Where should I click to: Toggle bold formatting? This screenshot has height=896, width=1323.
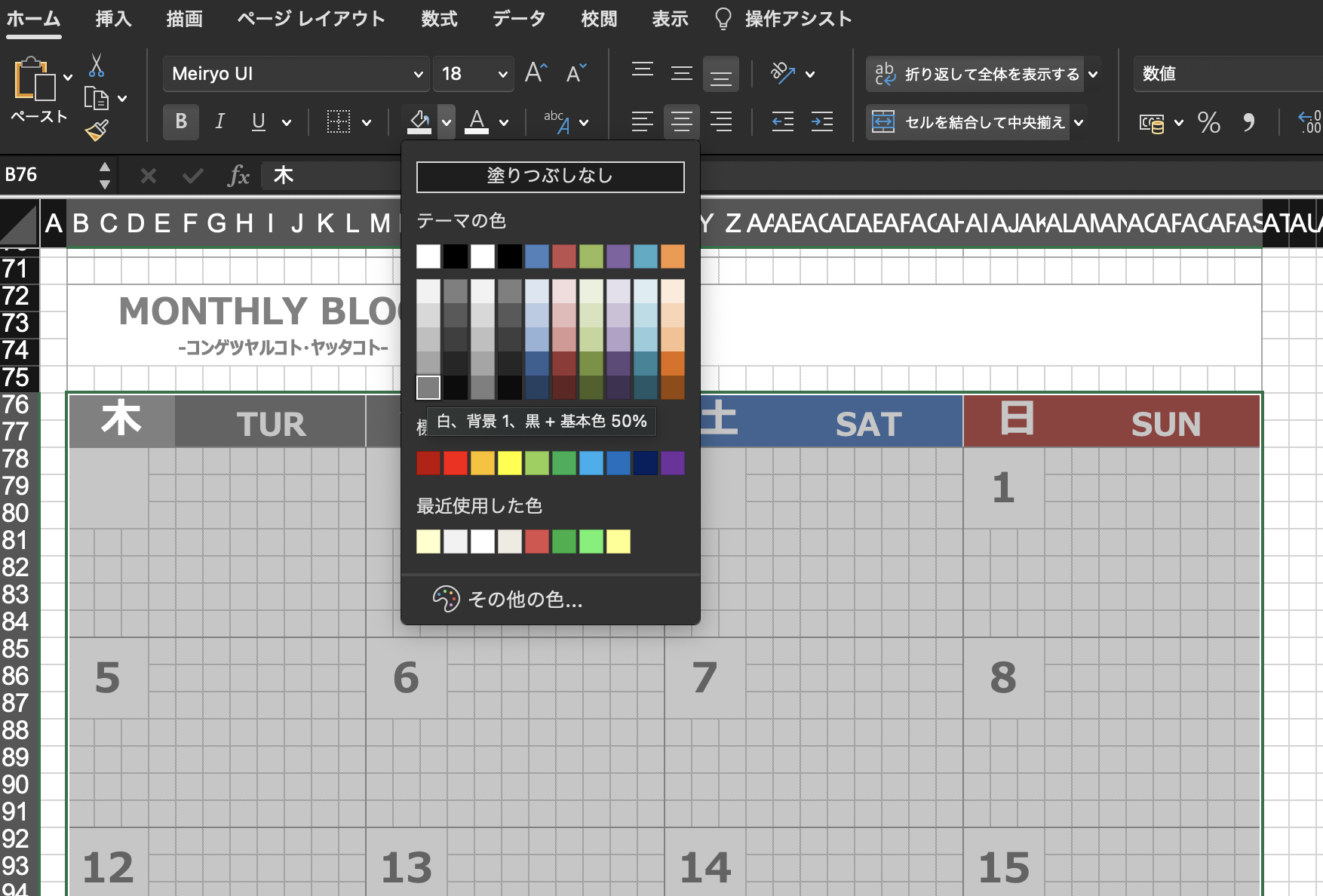(x=181, y=121)
